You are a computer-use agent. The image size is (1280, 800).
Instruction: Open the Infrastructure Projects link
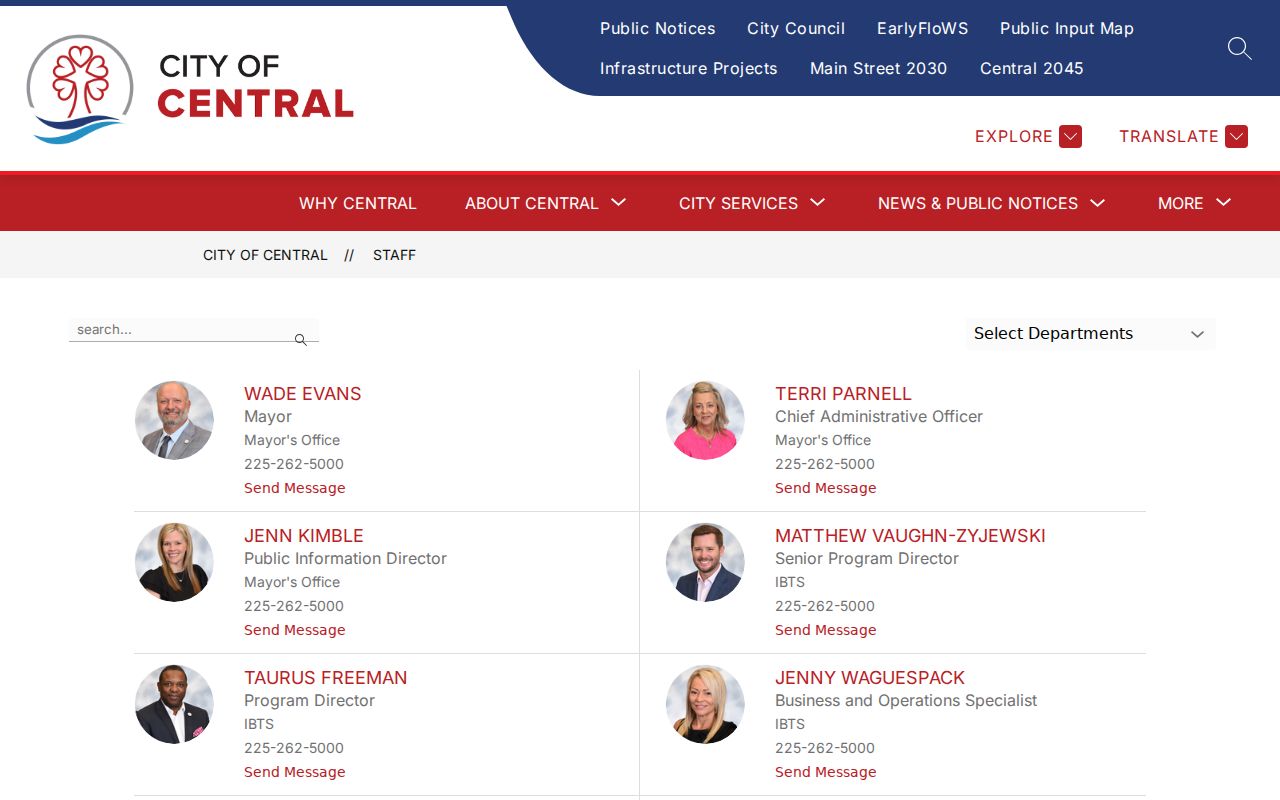(x=688, y=69)
